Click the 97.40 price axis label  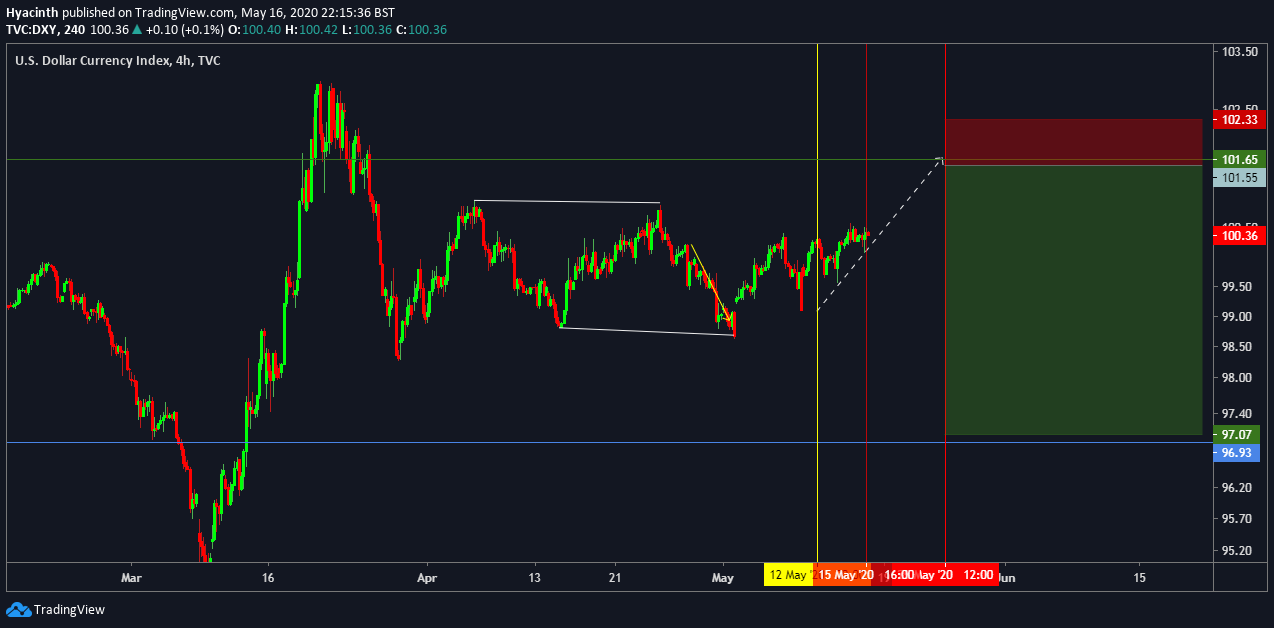click(x=1239, y=414)
